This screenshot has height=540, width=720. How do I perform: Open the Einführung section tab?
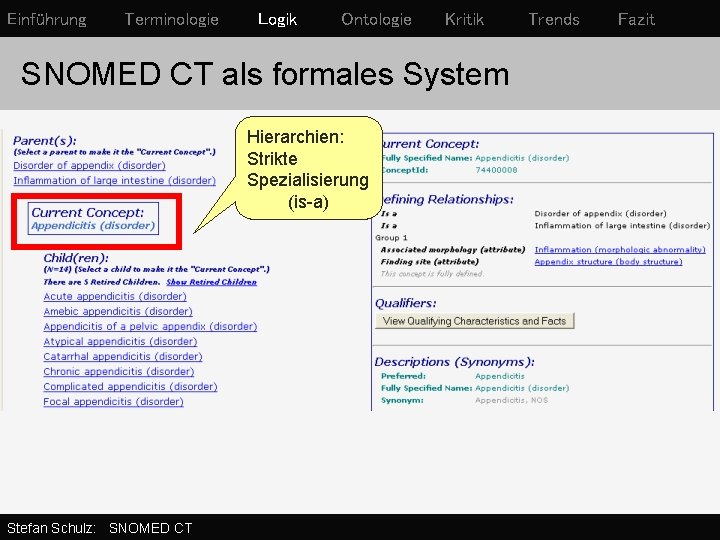tap(47, 19)
